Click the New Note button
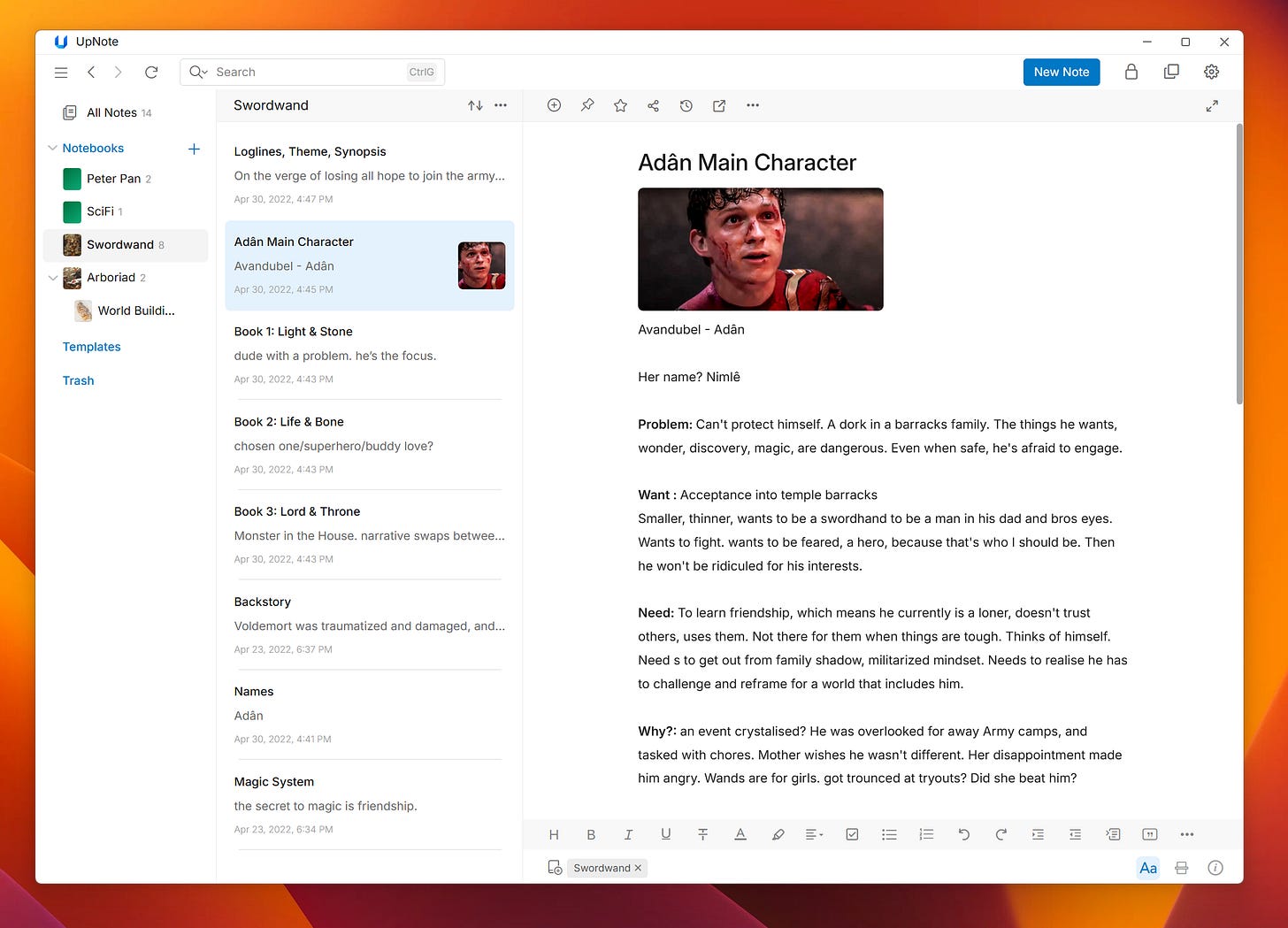 click(x=1062, y=73)
